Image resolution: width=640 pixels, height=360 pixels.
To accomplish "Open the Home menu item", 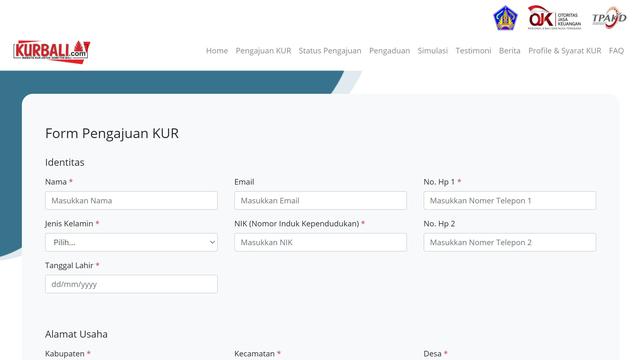I will (x=217, y=51).
